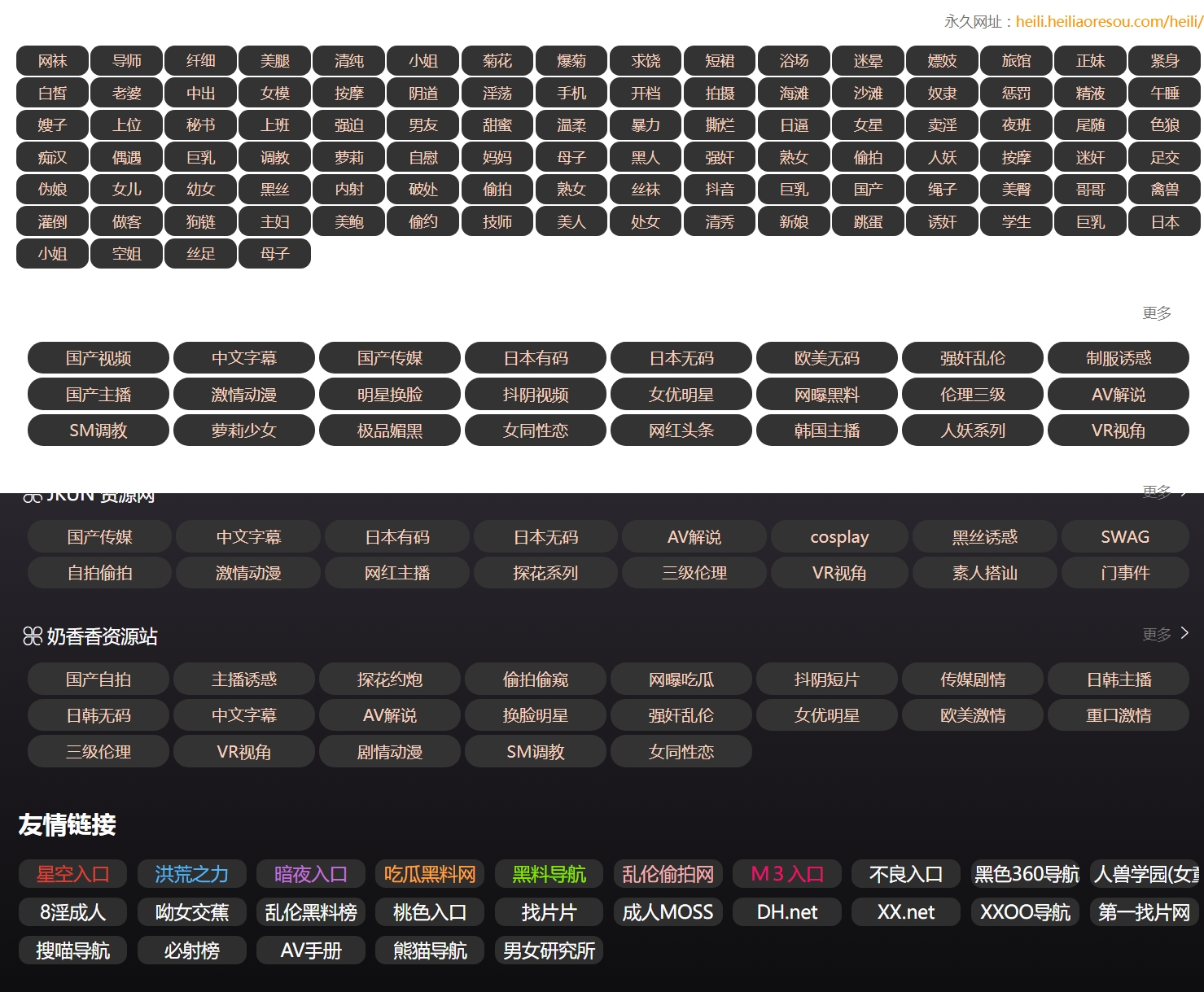Click the 海滩 tag
Screen dimensions: 1204x992
pyautogui.click(x=794, y=94)
